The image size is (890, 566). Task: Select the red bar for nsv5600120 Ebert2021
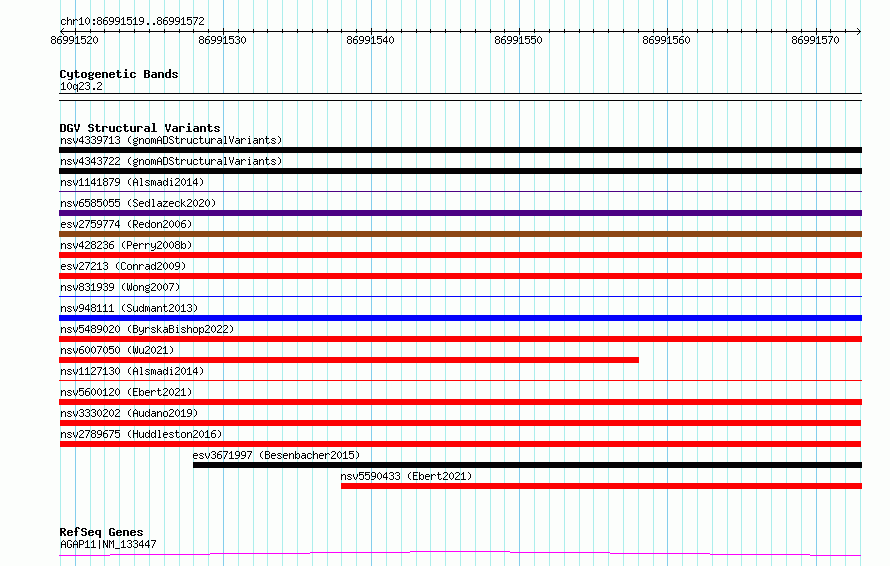click(x=460, y=402)
